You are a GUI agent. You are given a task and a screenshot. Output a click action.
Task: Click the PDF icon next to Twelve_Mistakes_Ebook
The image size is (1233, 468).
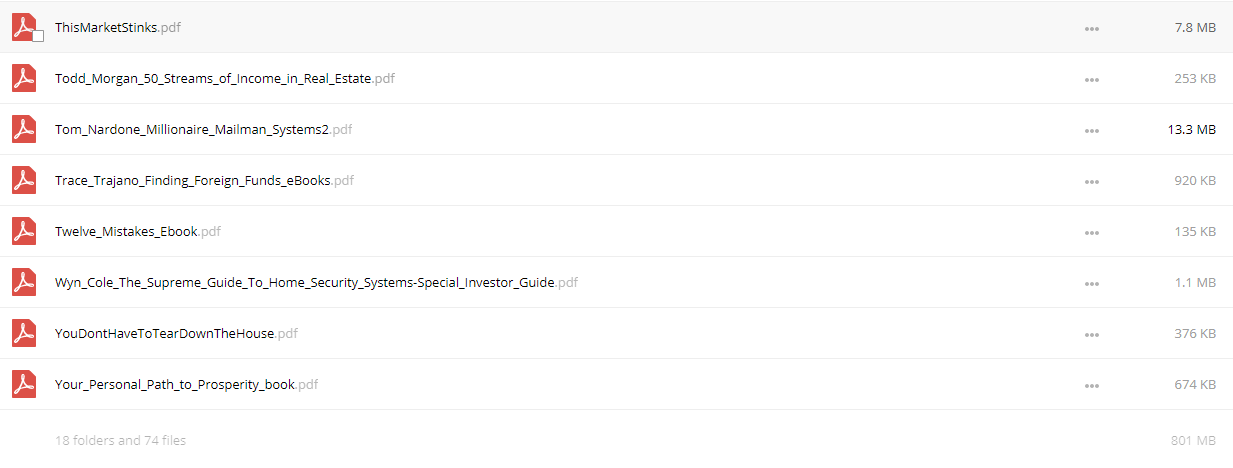pyautogui.click(x=24, y=231)
